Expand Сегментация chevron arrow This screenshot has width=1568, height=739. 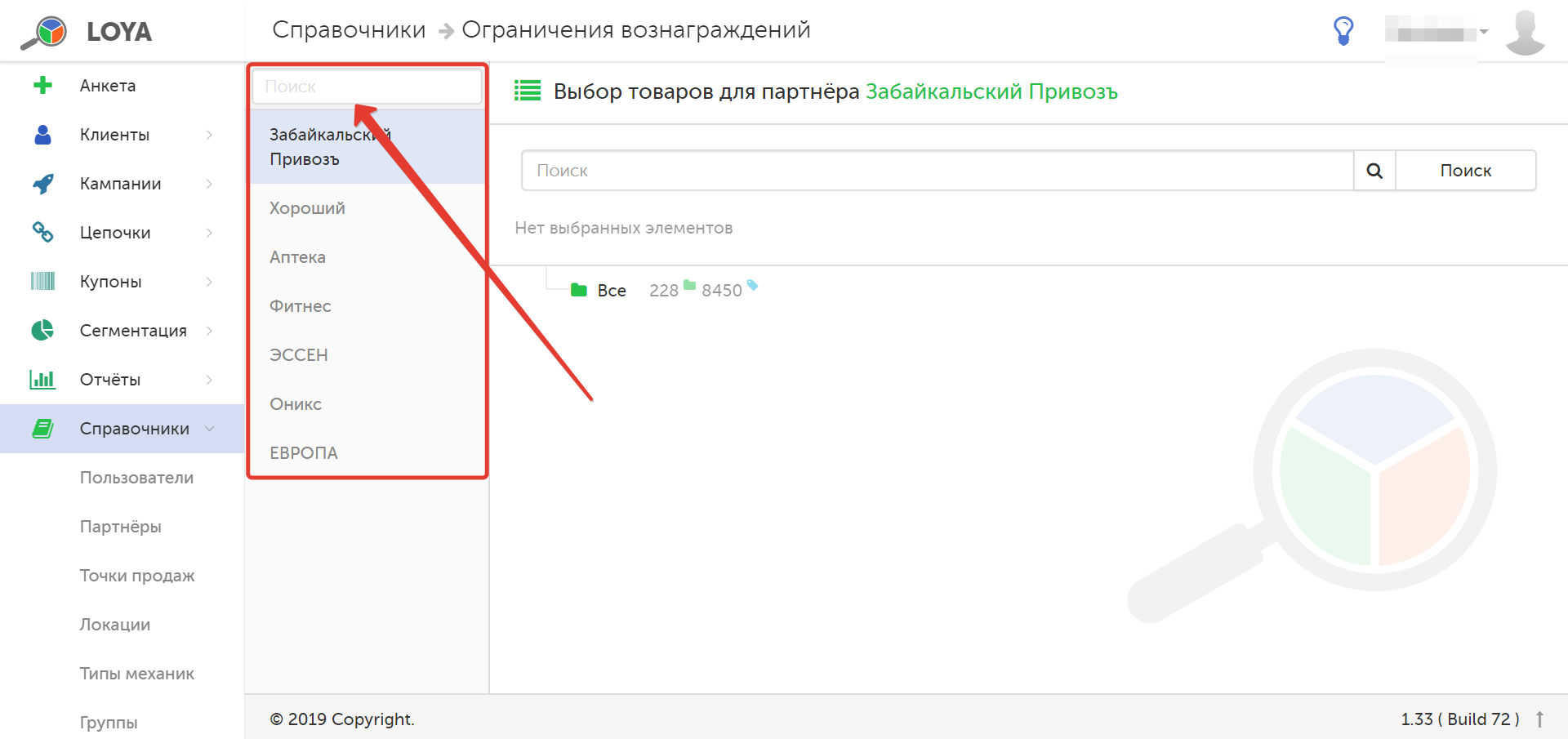coord(210,331)
